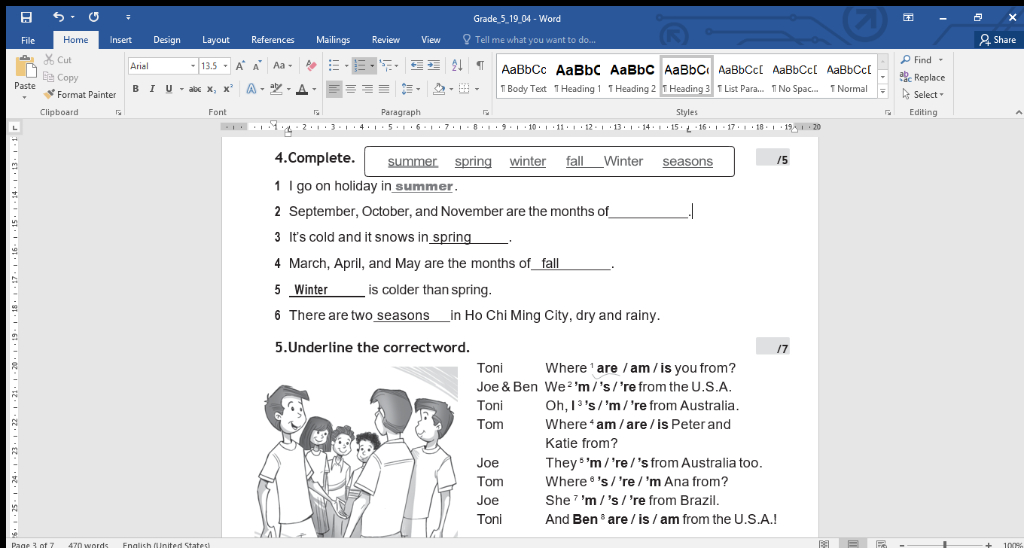This screenshot has width=1024, height=548.
Task: Switch to the Layout tab
Action: [216, 40]
